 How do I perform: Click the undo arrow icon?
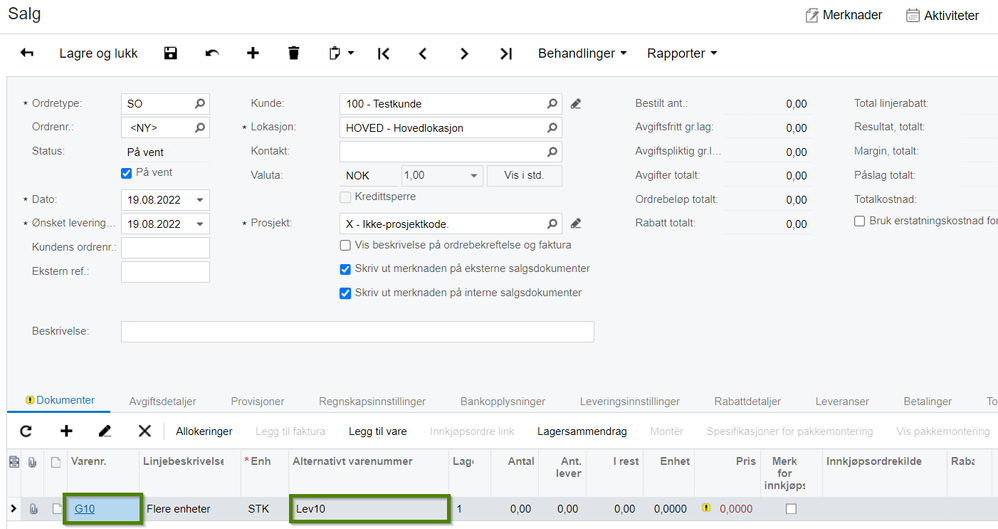(x=212, y=53)
